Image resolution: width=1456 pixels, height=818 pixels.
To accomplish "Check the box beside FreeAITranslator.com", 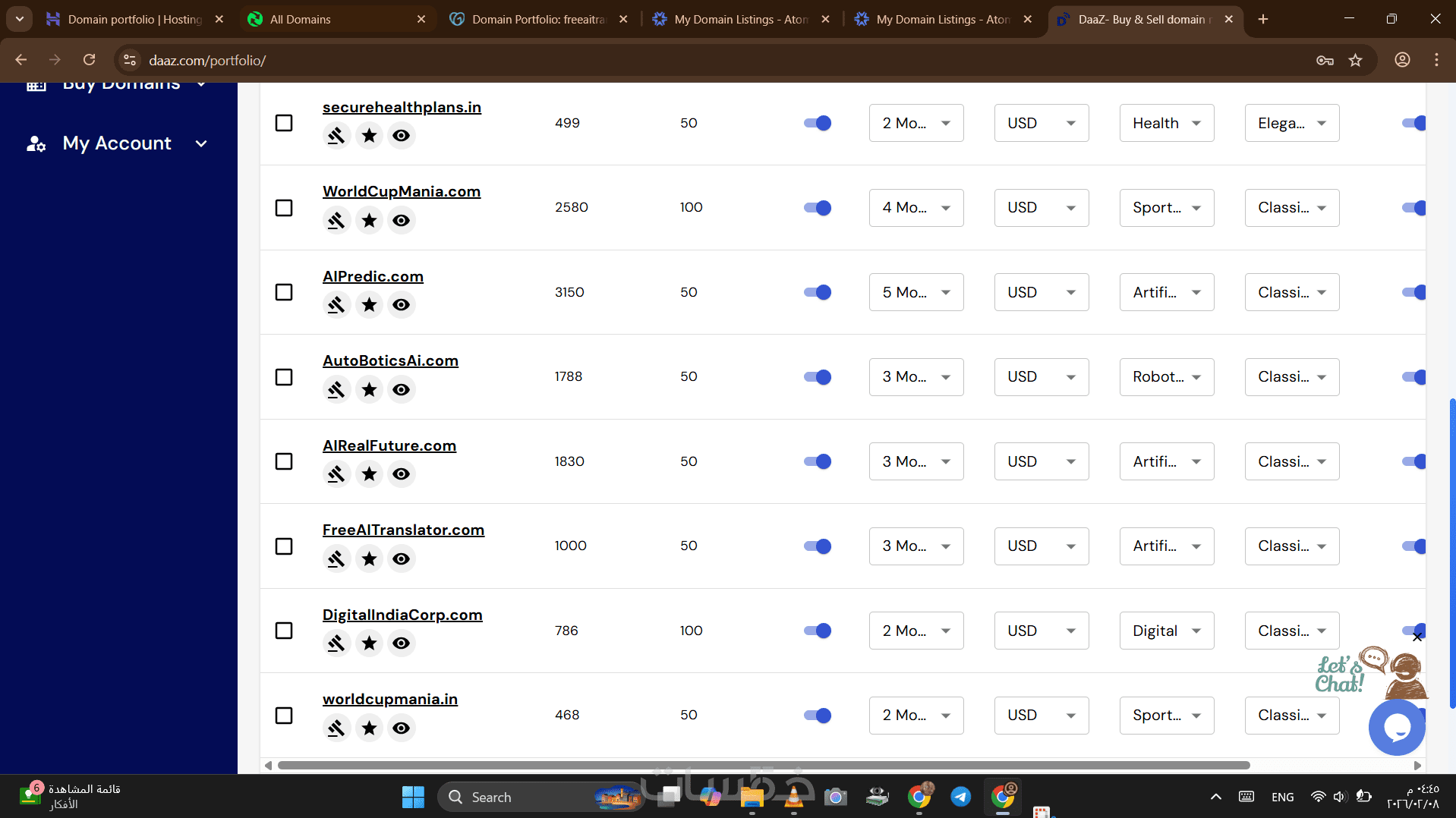I will pyautogui.click(x=284, y=546).
